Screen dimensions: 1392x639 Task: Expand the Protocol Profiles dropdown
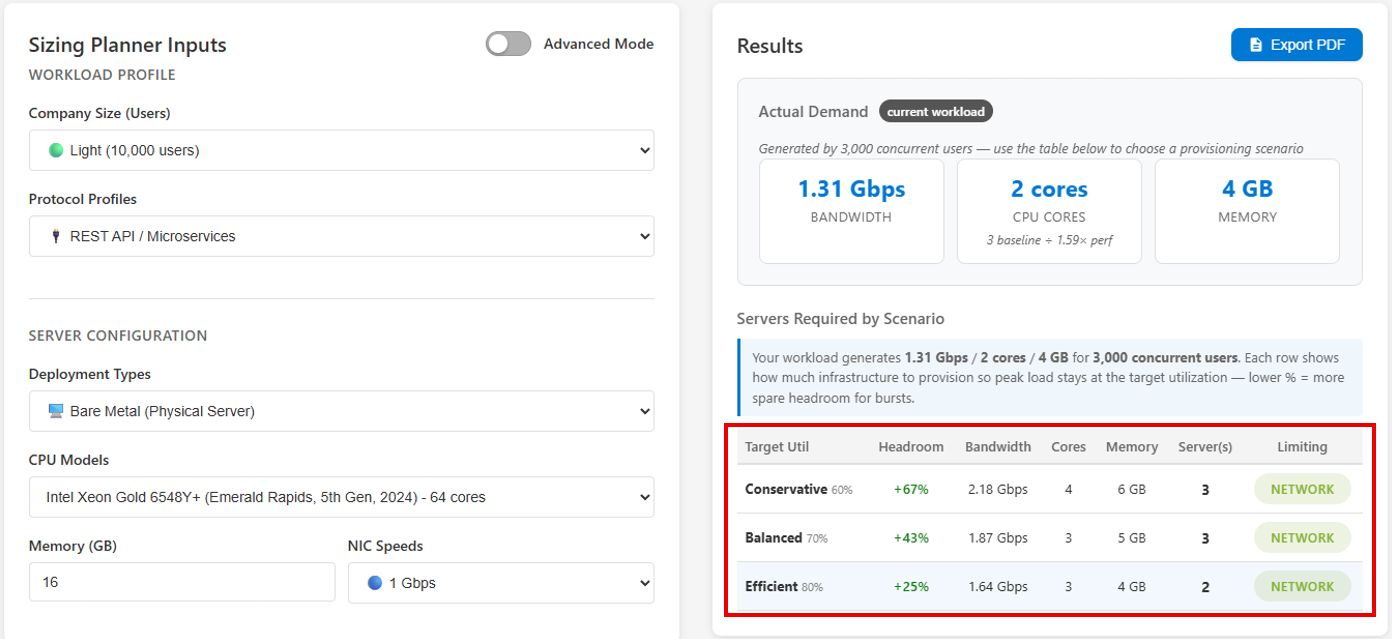[x=341, y=236]
